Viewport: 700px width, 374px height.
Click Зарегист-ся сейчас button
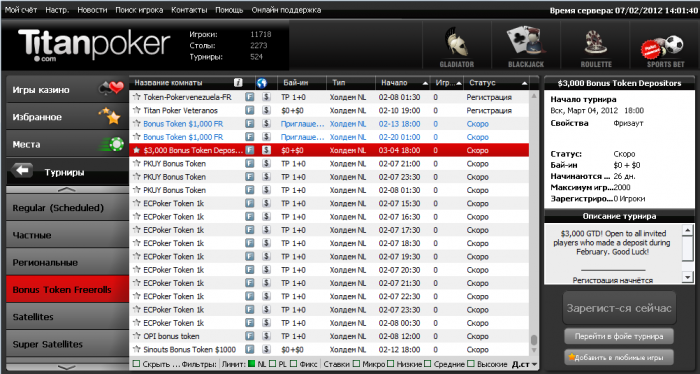(619, 308)
